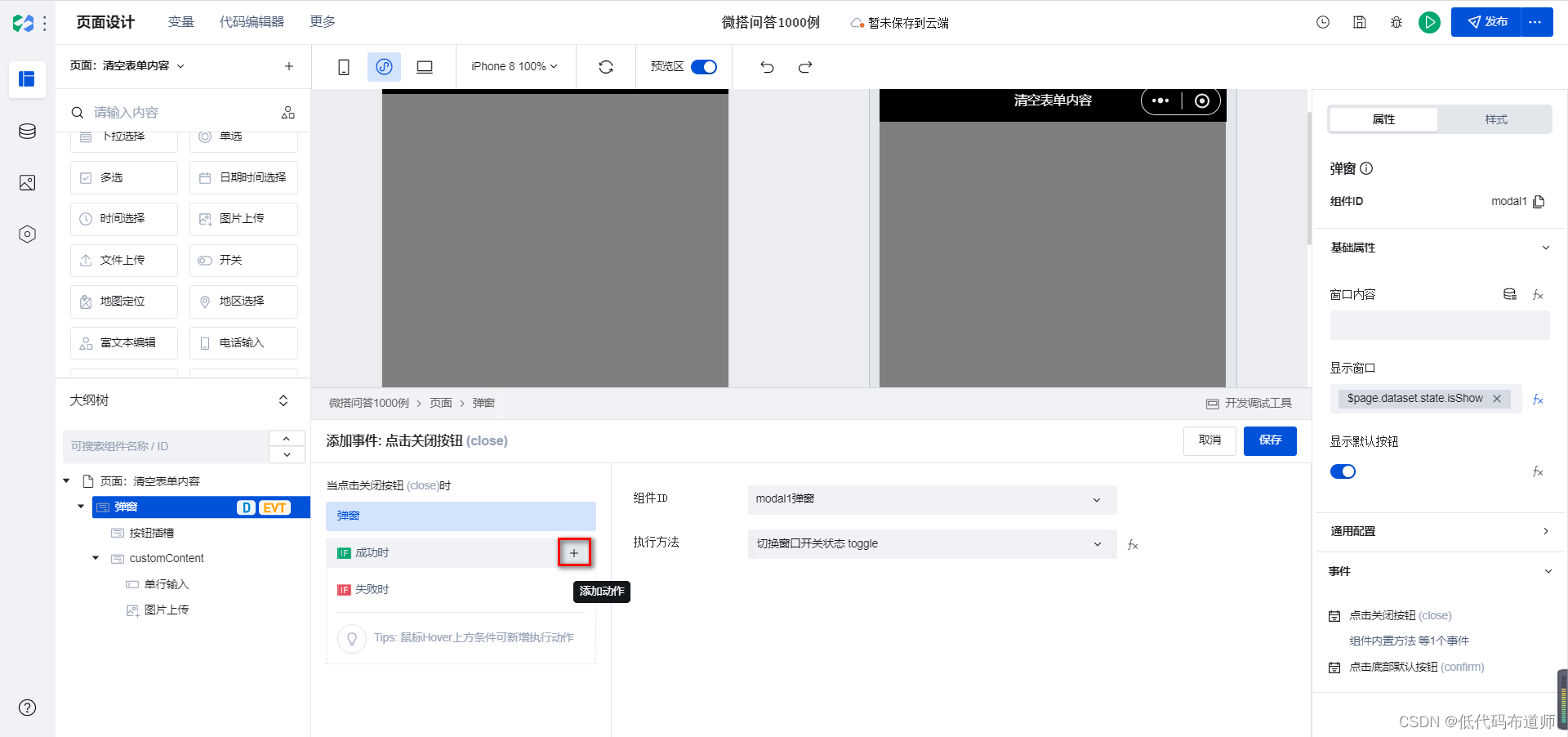
Task: Select the 失败时 condition row
Action: [x=461, y=590]
